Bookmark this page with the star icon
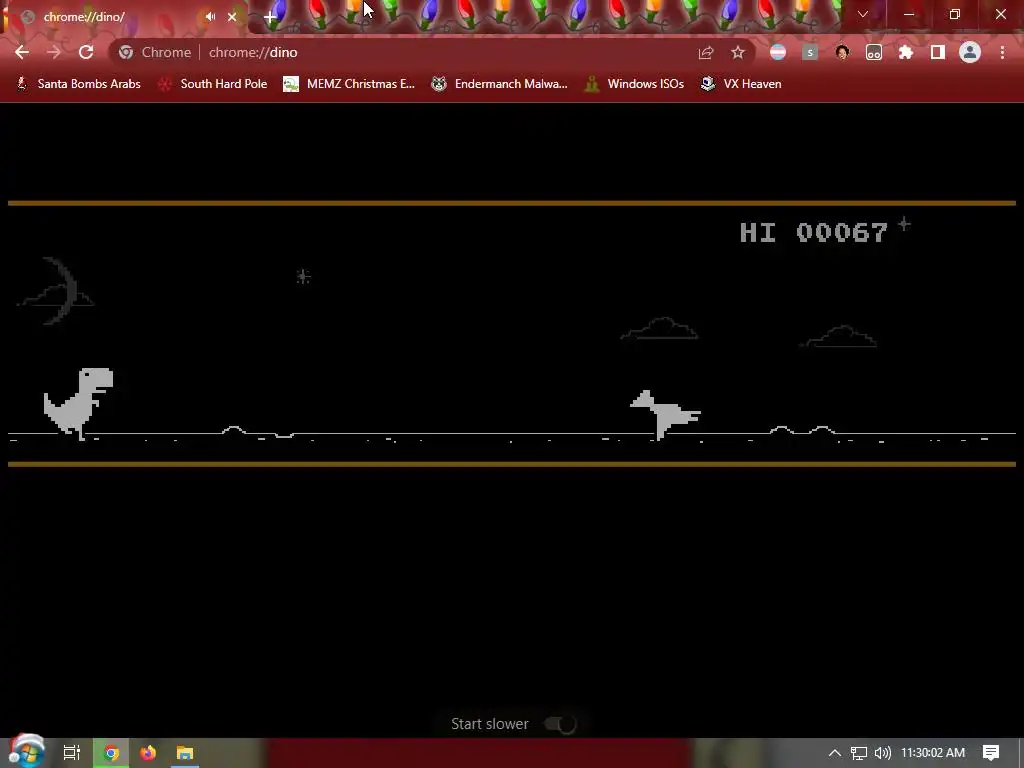1024x768 pixels. [x=738, y=52]
